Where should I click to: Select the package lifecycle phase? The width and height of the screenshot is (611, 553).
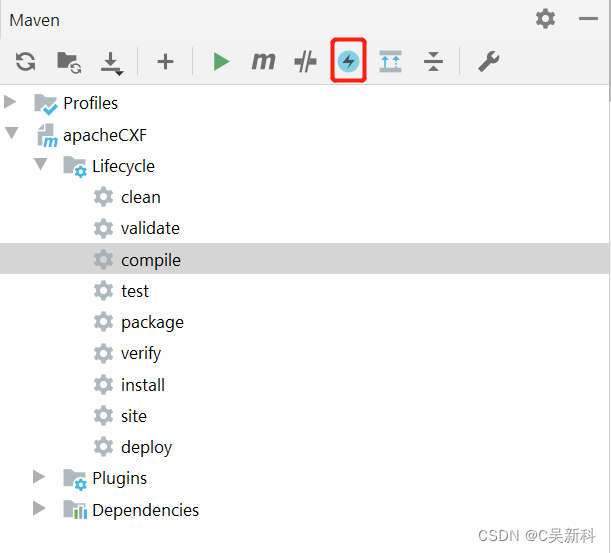point(152,323)
